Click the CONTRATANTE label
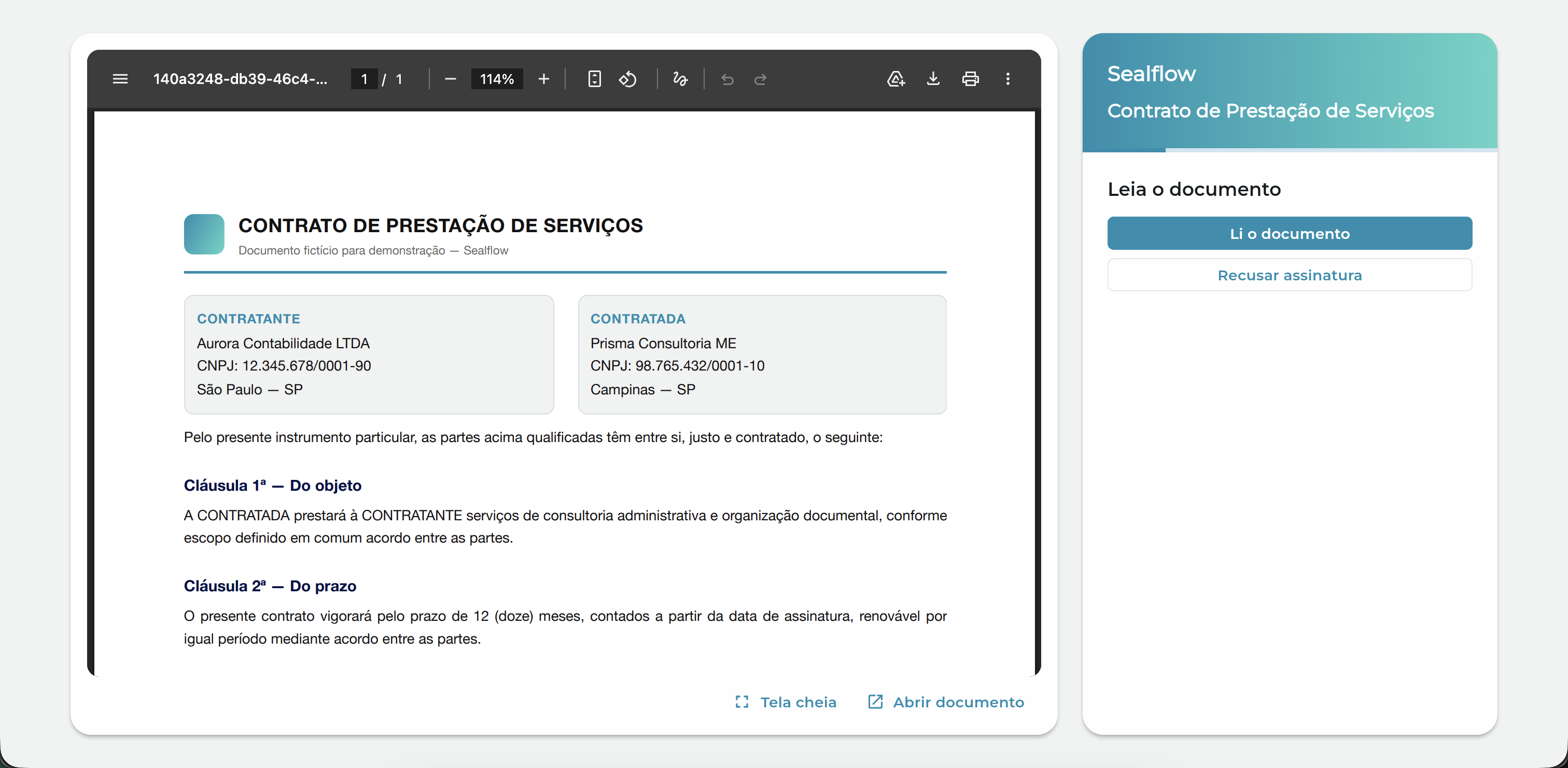The image size is (1568, 768). click(x=248, y=319)
